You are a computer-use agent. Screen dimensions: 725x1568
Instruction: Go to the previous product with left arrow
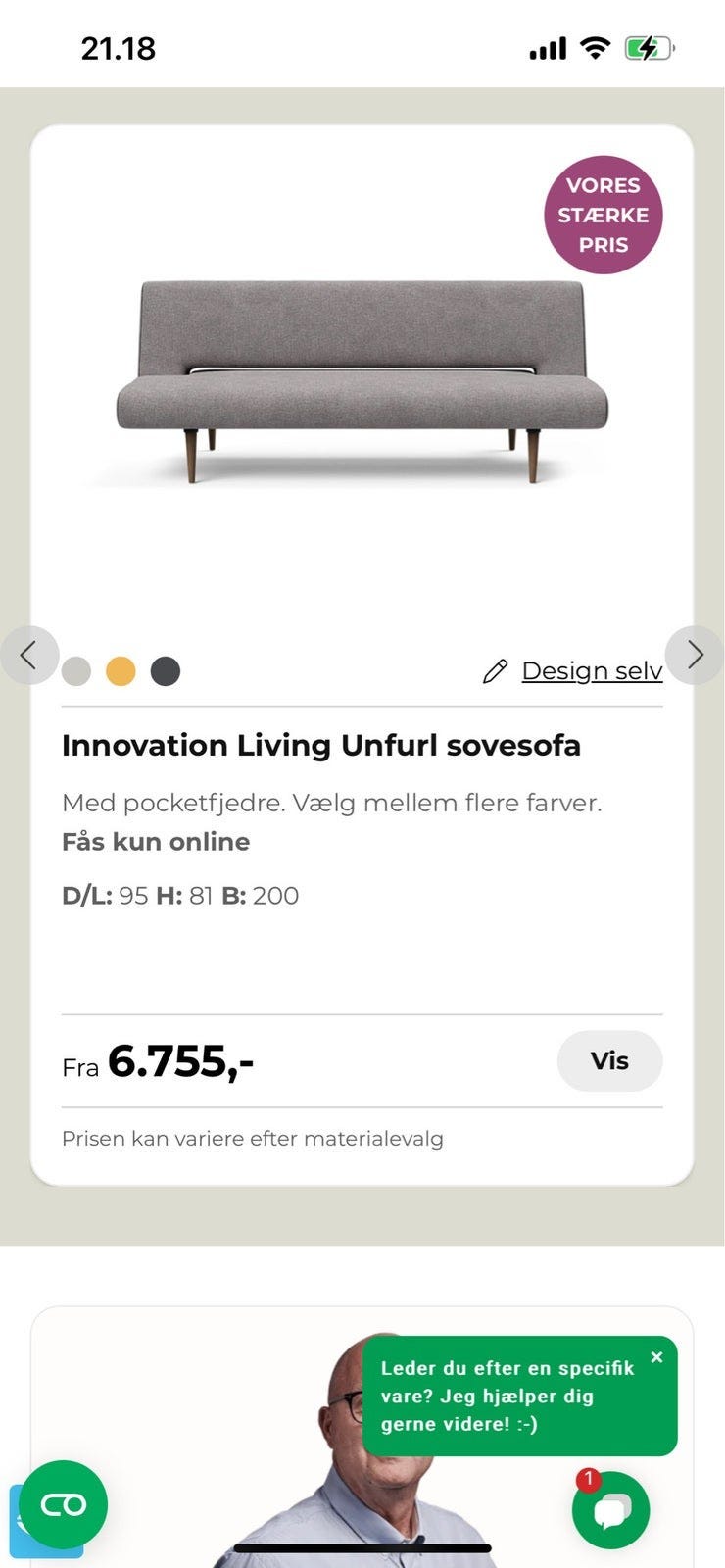tap(28, 655)
